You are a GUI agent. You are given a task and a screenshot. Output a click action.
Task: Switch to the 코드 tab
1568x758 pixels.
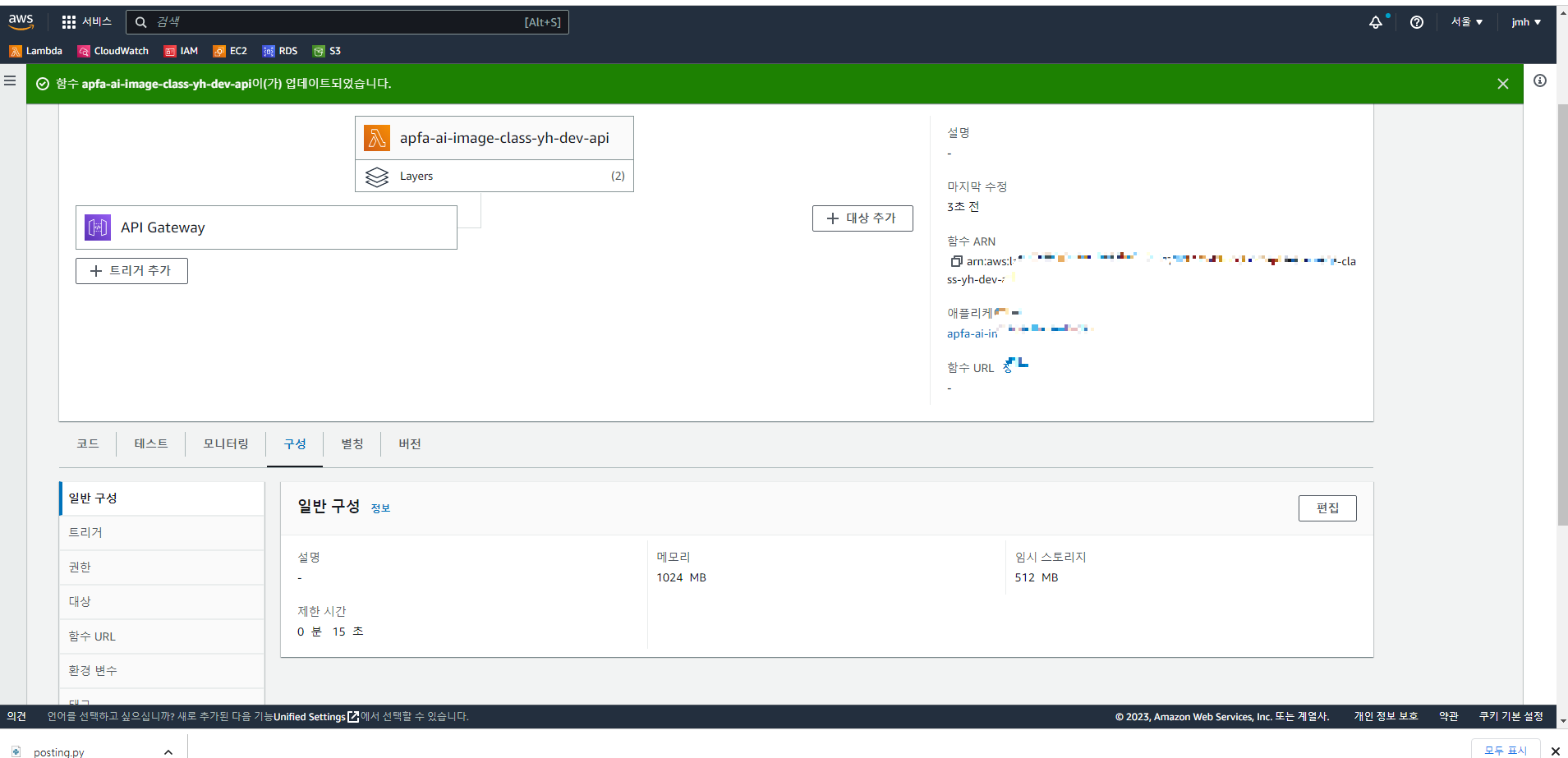(x=88, y=443)
